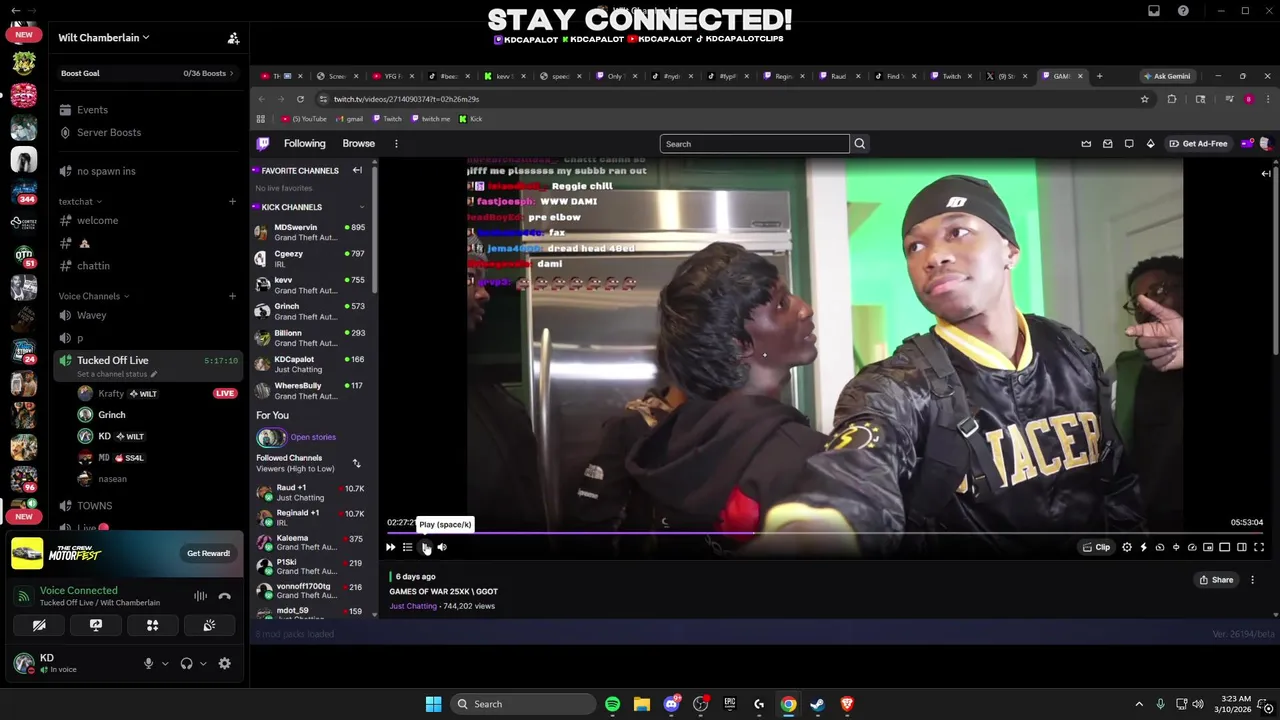1280x720 pixels.
Task: Disconnect from Discord voice call
Action: [x=224, y=596]
